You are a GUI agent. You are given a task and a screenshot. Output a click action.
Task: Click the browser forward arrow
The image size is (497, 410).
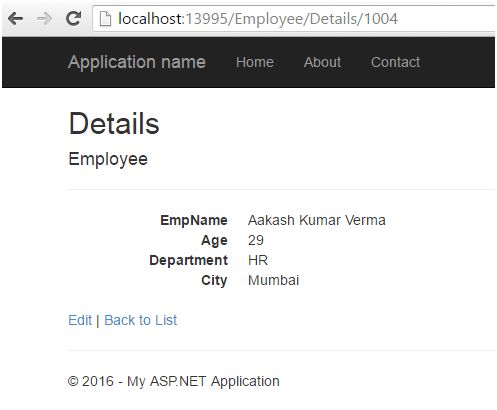pos(44,19)
